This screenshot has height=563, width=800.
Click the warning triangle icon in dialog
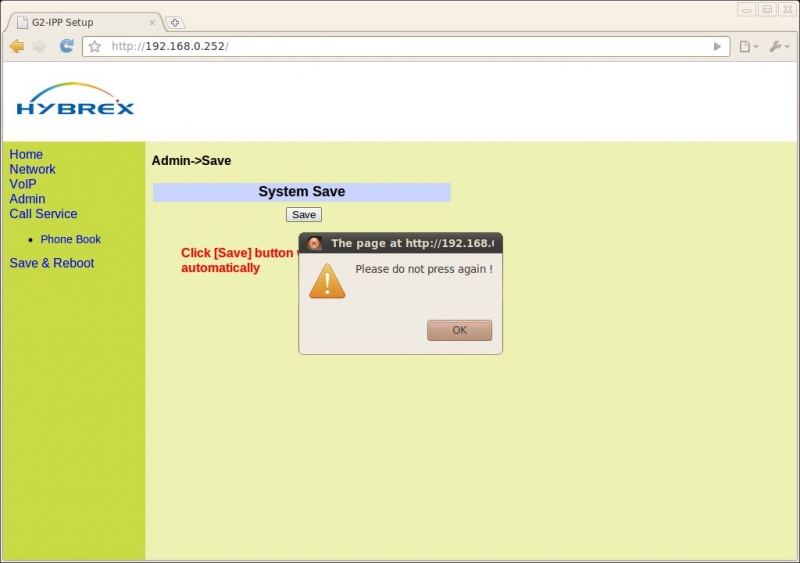(327, 281)
